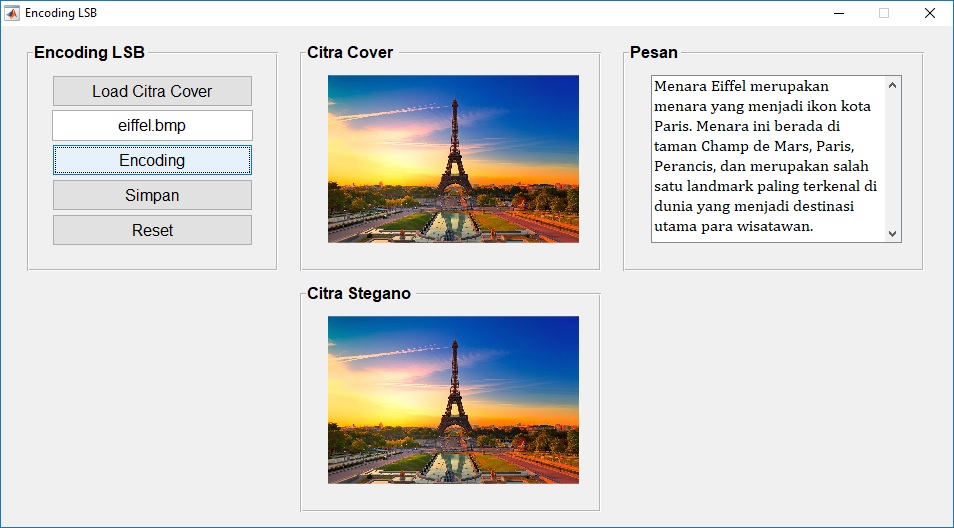The image size is (954, 528).
Task: Run the Encoding button
Action: (x=152, y=160)
